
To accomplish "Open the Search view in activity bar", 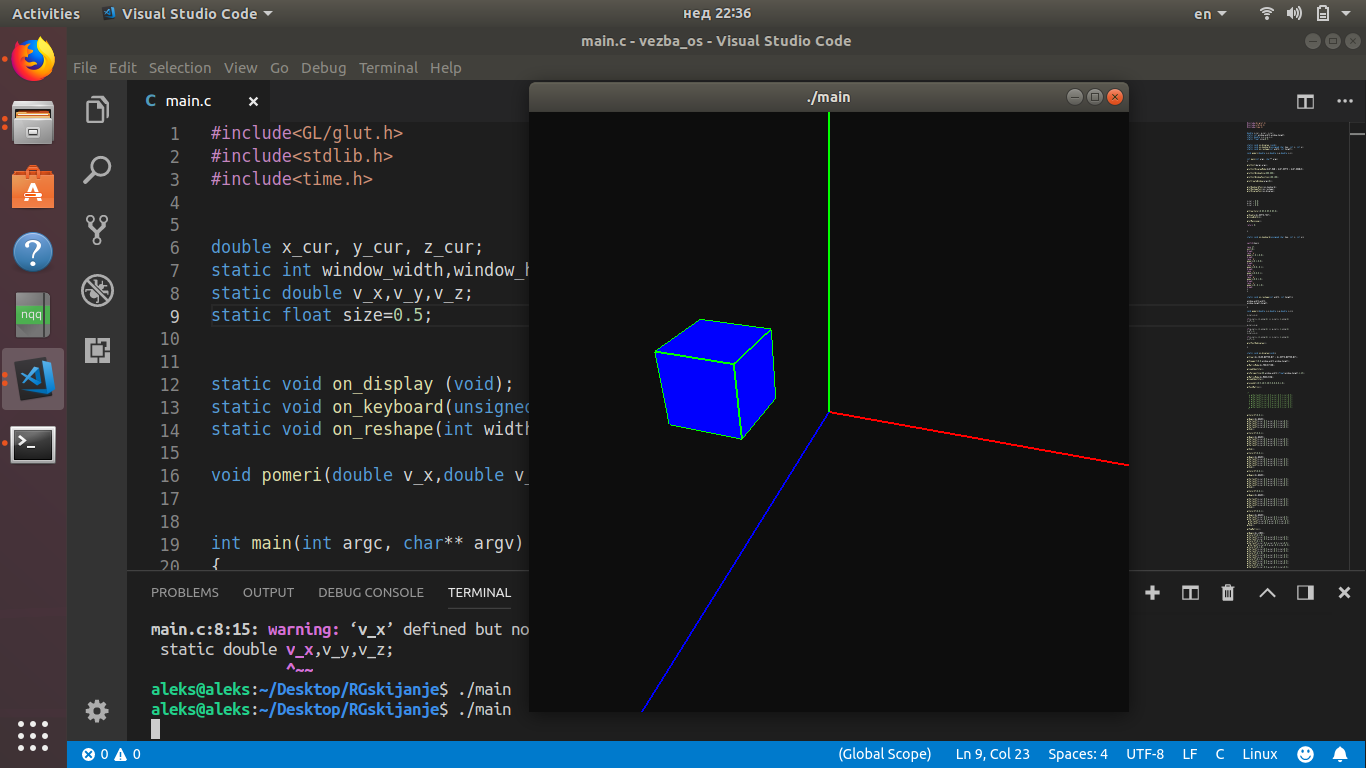I will pos(97,170).
